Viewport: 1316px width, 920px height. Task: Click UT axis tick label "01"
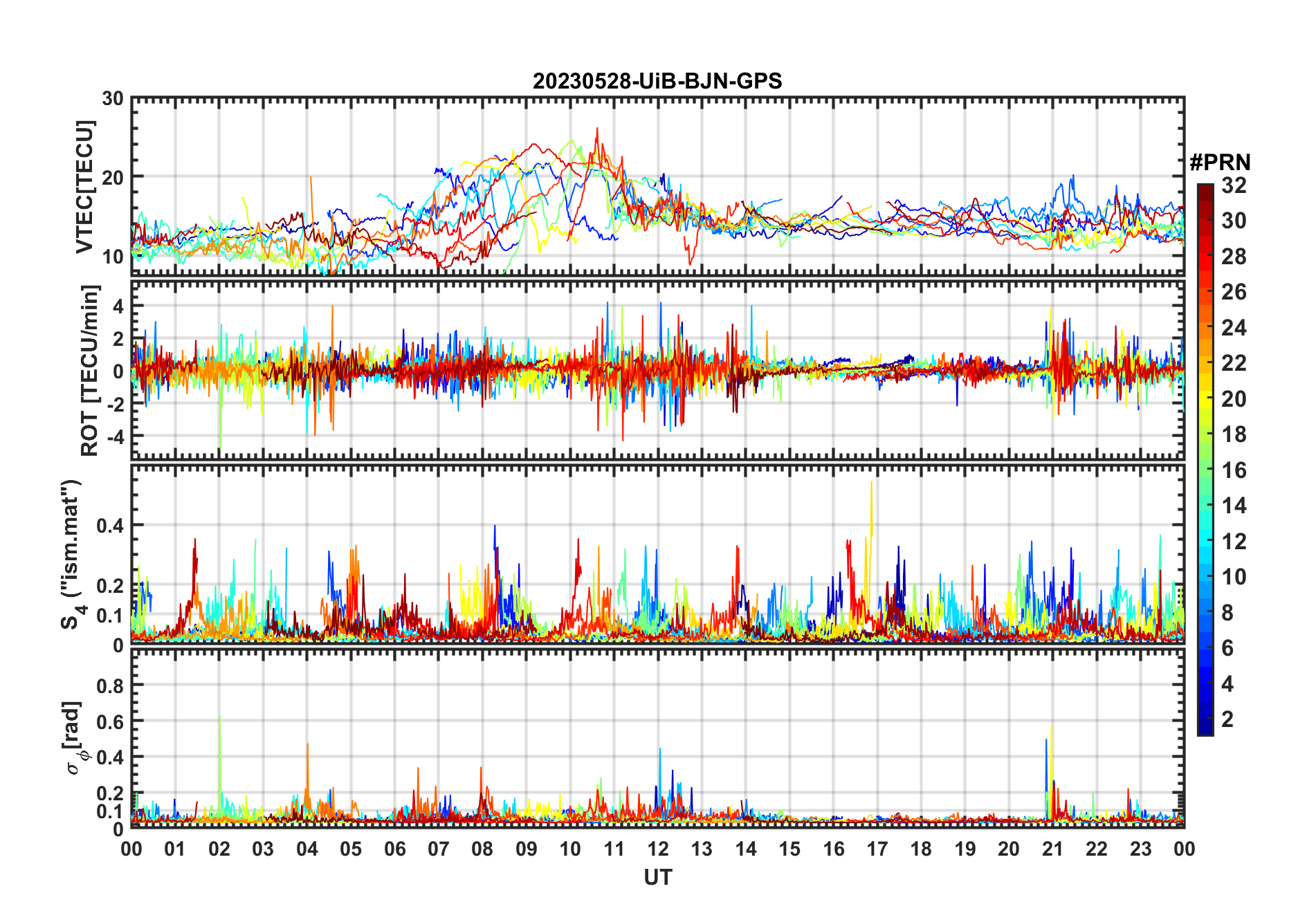tap(175, 849)
